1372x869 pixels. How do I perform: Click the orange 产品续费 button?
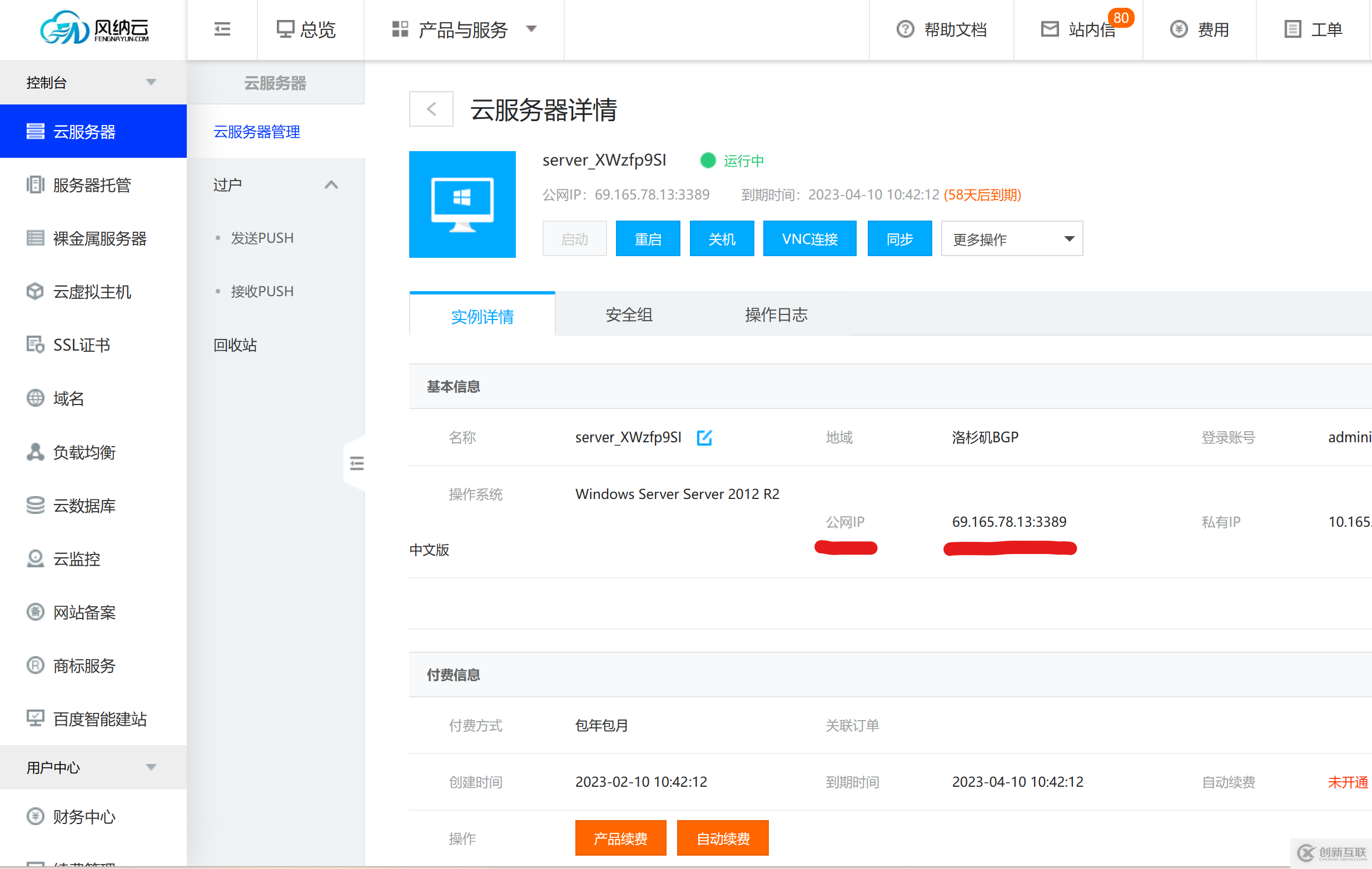click(x=620, y=838)
